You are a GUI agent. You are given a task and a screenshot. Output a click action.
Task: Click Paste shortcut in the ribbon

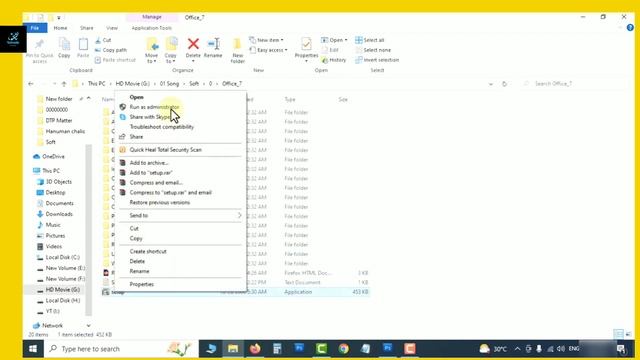tap(115, 60)
